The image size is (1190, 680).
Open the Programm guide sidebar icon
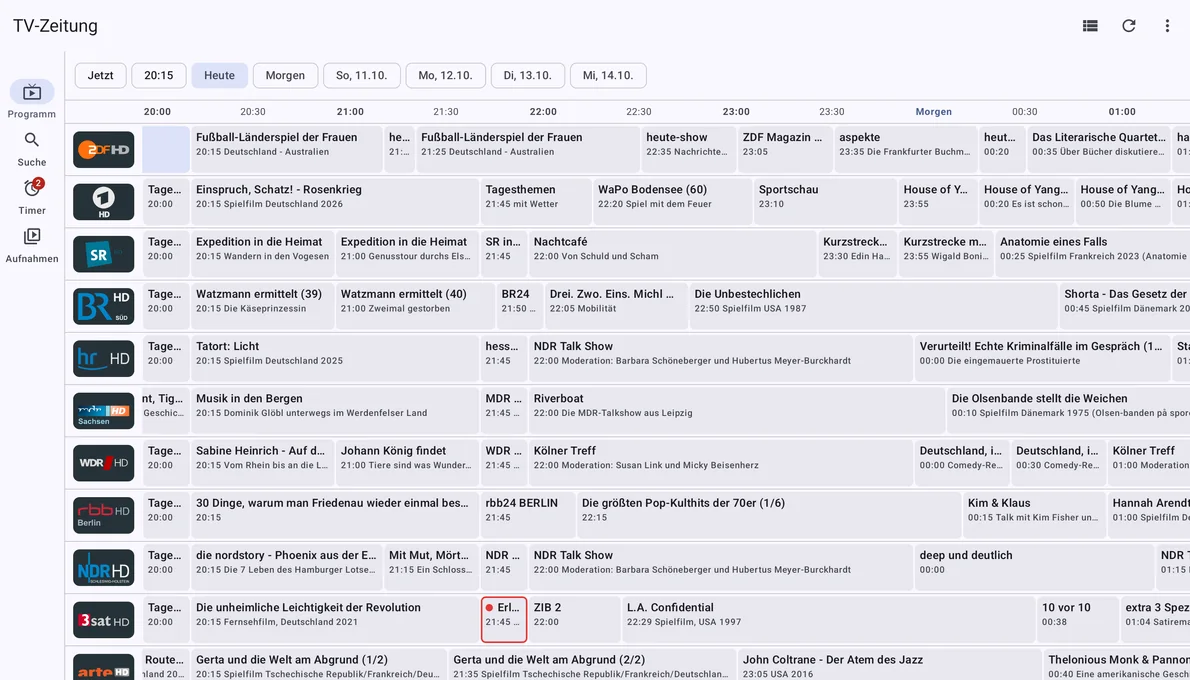pos(32,93)
